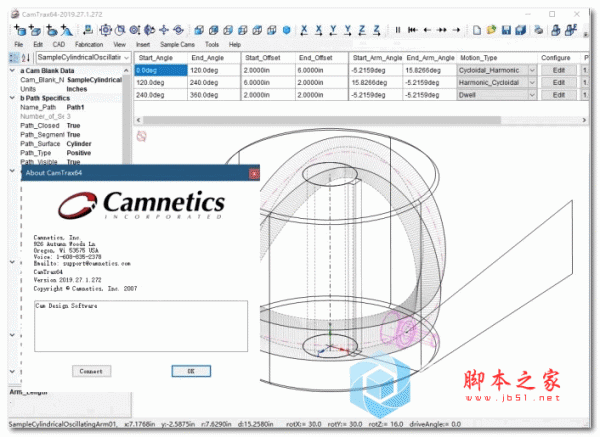Open a file with the folder icon
This screenshot has height=437, width=600.
pos(491,30)
